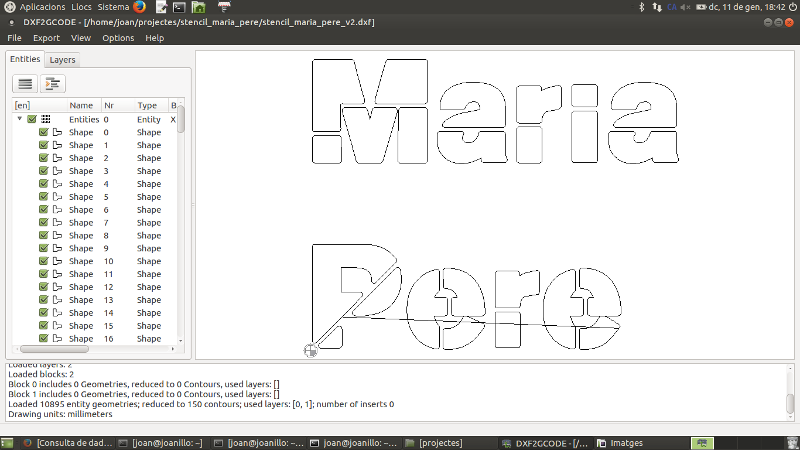Click the expand-all rows list icon button
This screenshot has width=800, height=450.
click(x=26, y=84)
